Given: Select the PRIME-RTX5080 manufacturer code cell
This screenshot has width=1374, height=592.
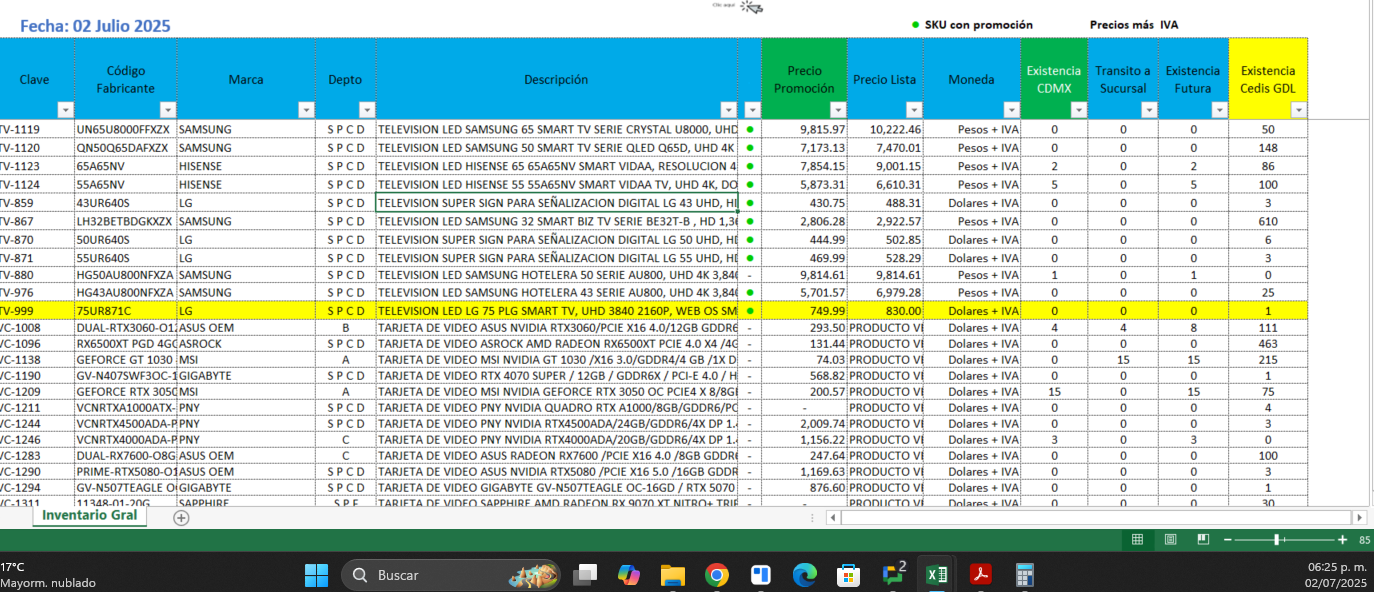Looking at the screenshot, I should (x=125, y=471).
